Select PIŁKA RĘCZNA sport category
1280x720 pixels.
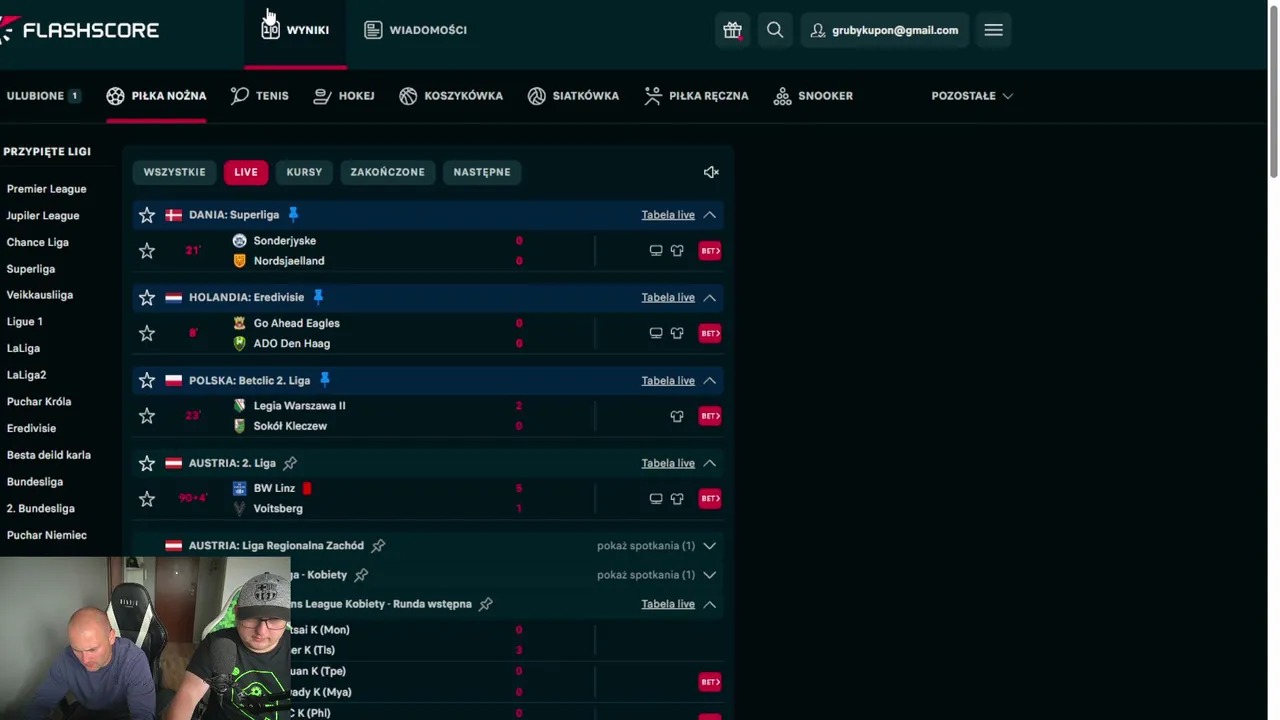pyautogui.click(x=696, y=96)
